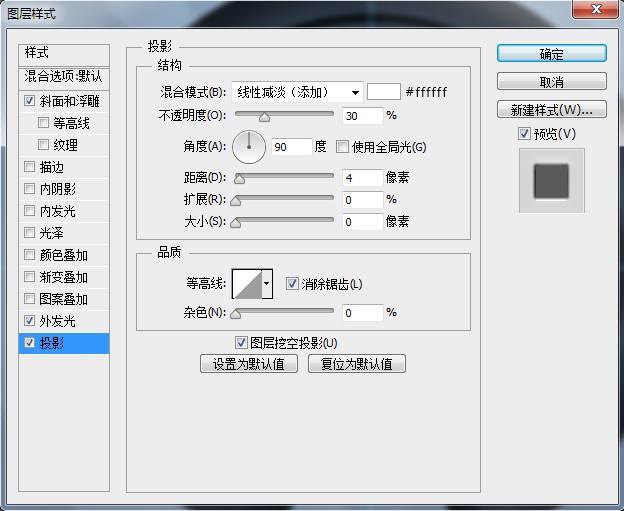The width and height of the screenshot is (624, 511).
Task: Enable the 内阴影 style checkbox
Action: (x=29, y=188)
